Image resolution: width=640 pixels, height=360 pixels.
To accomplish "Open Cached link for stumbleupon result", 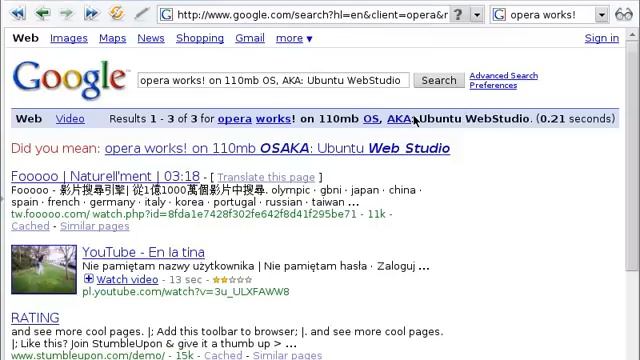I will click(x=223, y=355).
